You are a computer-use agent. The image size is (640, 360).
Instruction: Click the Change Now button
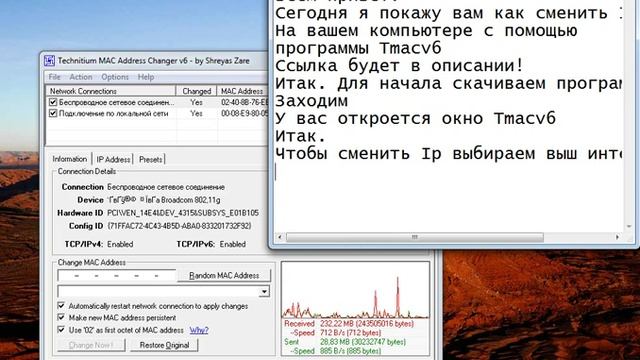point(91,345)
